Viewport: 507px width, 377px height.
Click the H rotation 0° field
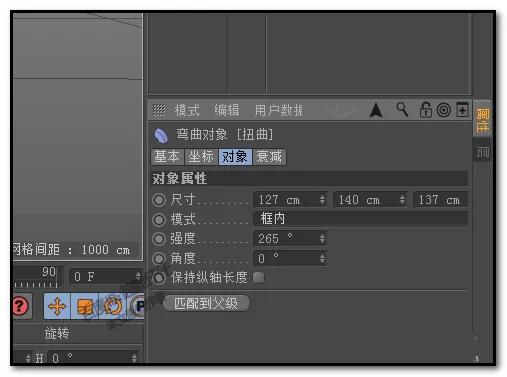coord(92,358)
